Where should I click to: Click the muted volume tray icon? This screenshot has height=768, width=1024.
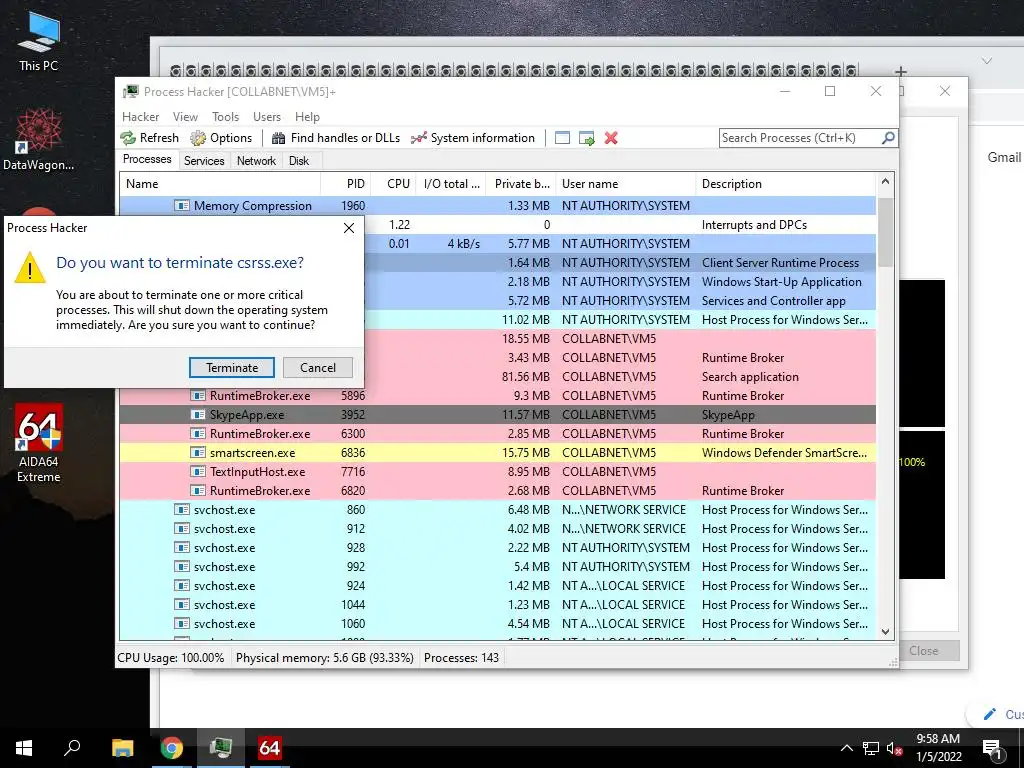pos(894,748)
